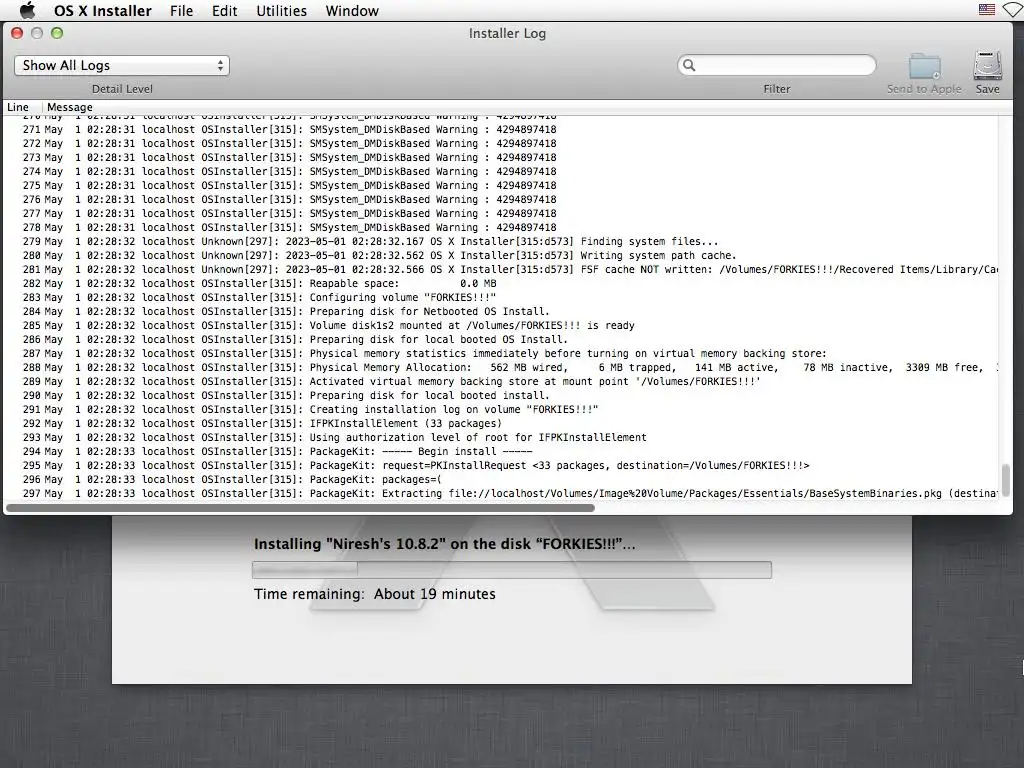Viewport: 1024px width, 768px height.
Task: Click the magnifying glass search icon
Action: [689, 65]
